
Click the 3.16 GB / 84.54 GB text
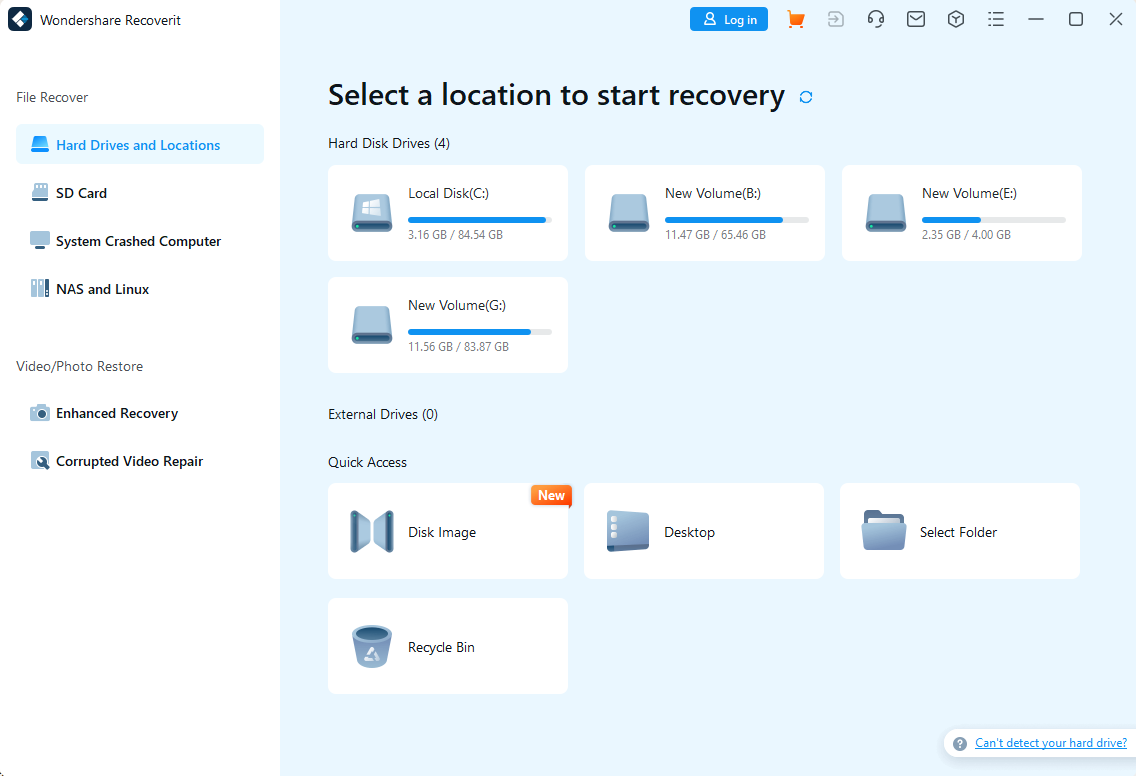(455, 235)
